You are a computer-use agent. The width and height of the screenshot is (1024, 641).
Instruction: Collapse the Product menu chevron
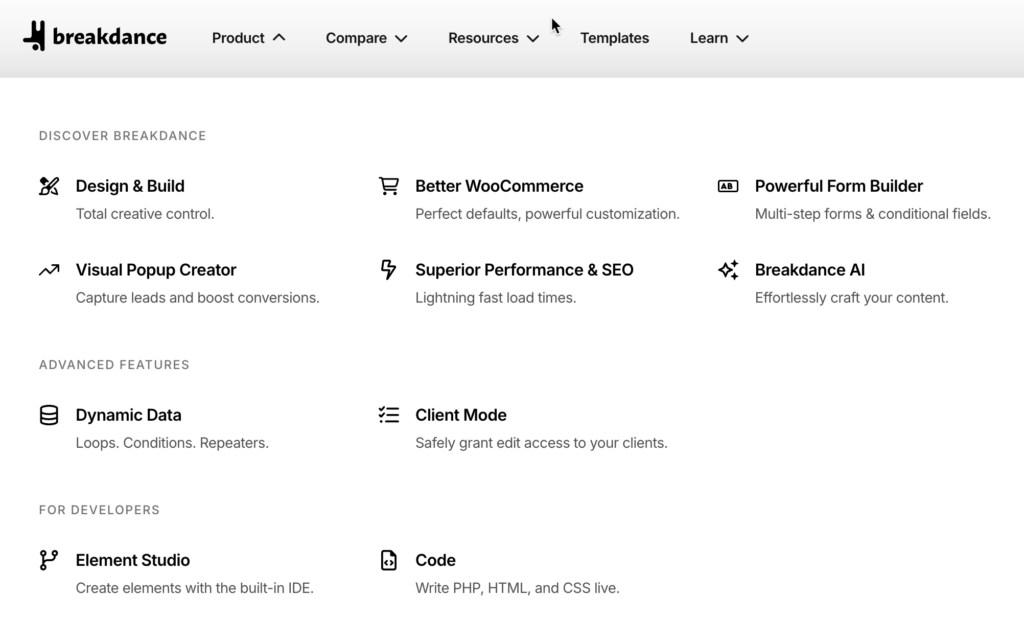point(279,38)
